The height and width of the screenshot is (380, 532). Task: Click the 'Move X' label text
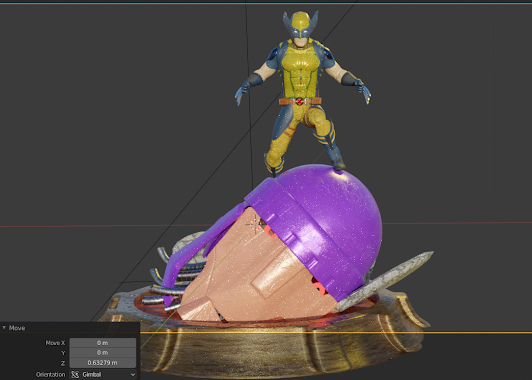tap(55, 343)
